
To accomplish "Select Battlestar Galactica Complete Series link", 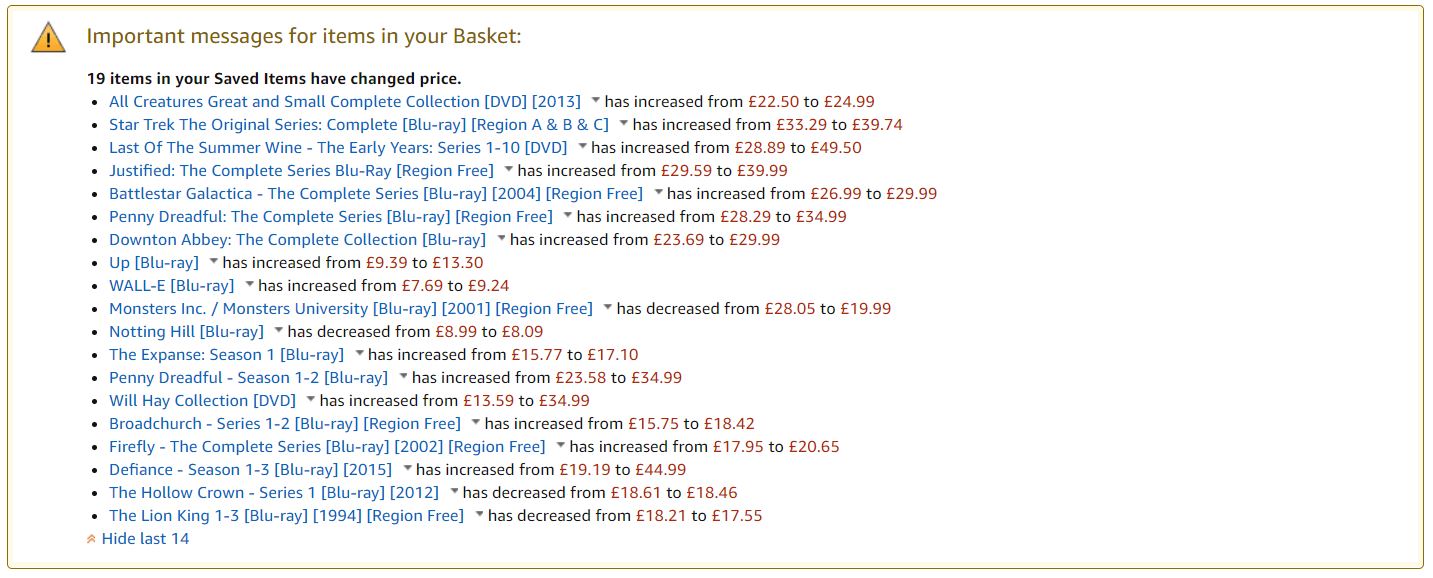I will 375,193.
